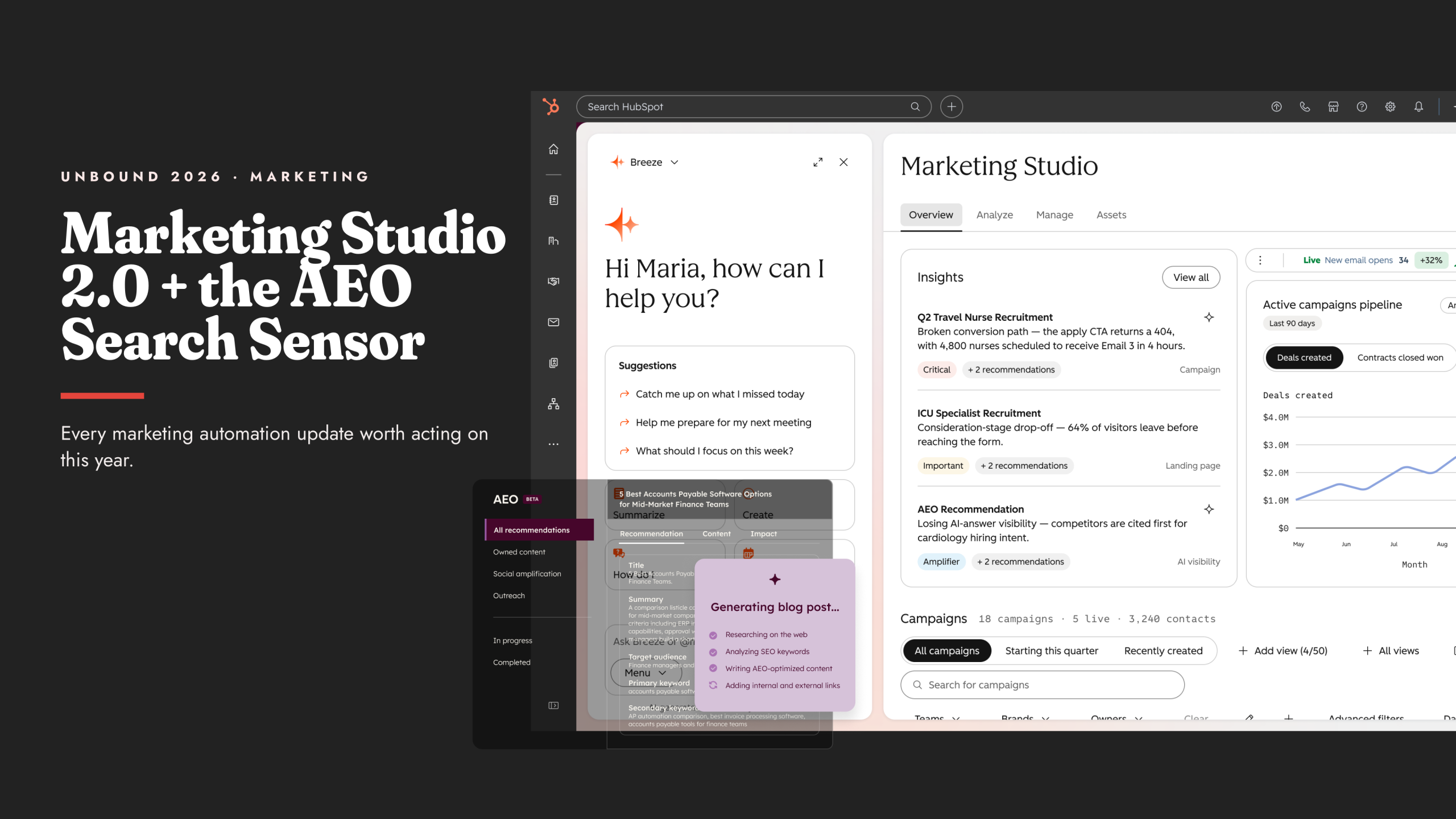The height and width of the screenshot is (819, 1456).
Task: Toggle pipeline to Contracts closed won
Action: (x=1400, y=358)
